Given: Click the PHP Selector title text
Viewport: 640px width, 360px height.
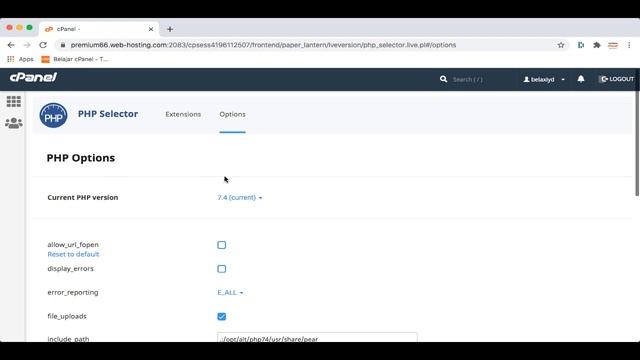Looking at the screenshot, I should point(108,114).
